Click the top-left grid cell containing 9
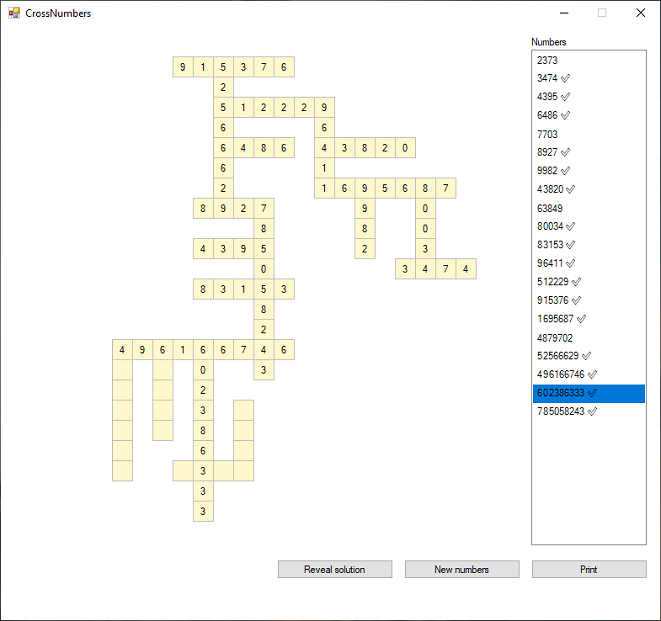The width and height of the screenshot is (661, 621). pos(183,68)
